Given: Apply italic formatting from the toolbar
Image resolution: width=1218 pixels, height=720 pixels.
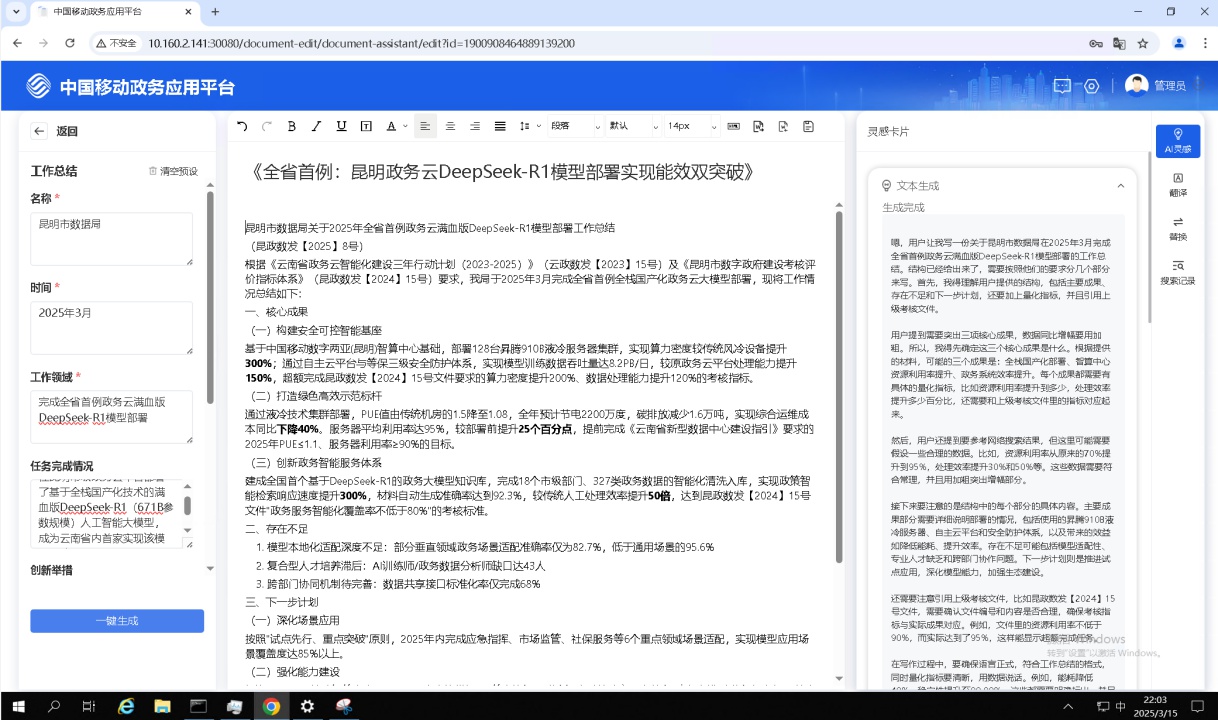Looking at the screenshot, I should (316, 126).
